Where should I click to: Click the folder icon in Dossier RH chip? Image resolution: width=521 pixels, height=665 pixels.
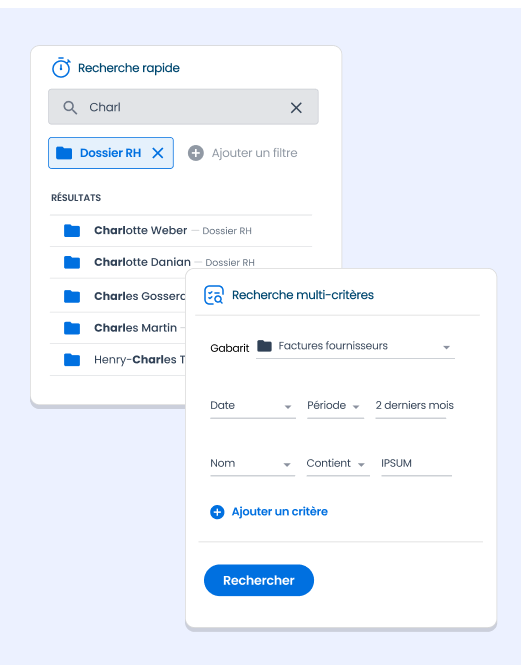click(x=64, y=153)
